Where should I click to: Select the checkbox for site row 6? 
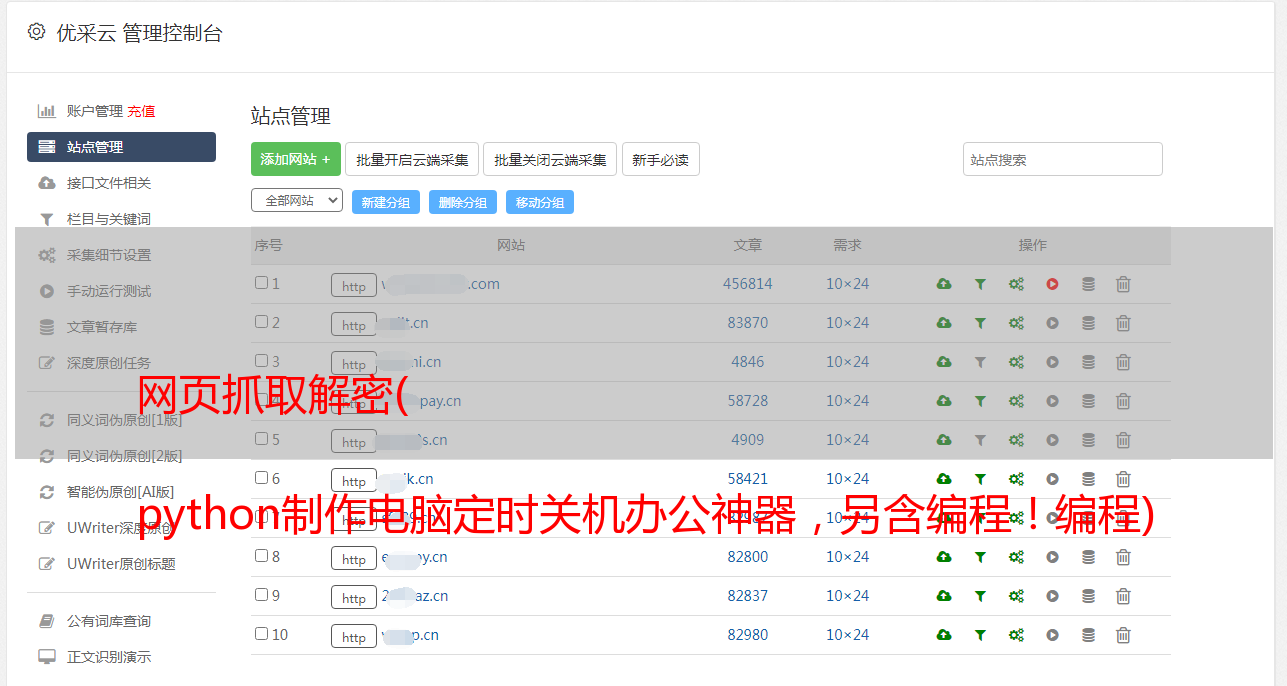tap(261, 478)
